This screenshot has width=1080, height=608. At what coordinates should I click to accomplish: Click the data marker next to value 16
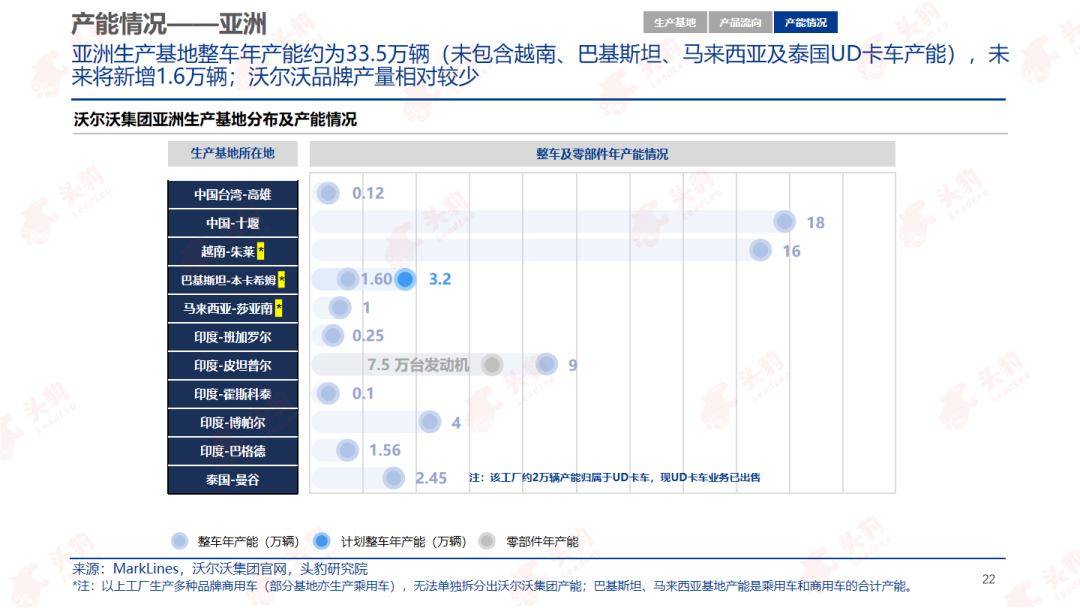(760, 250)
